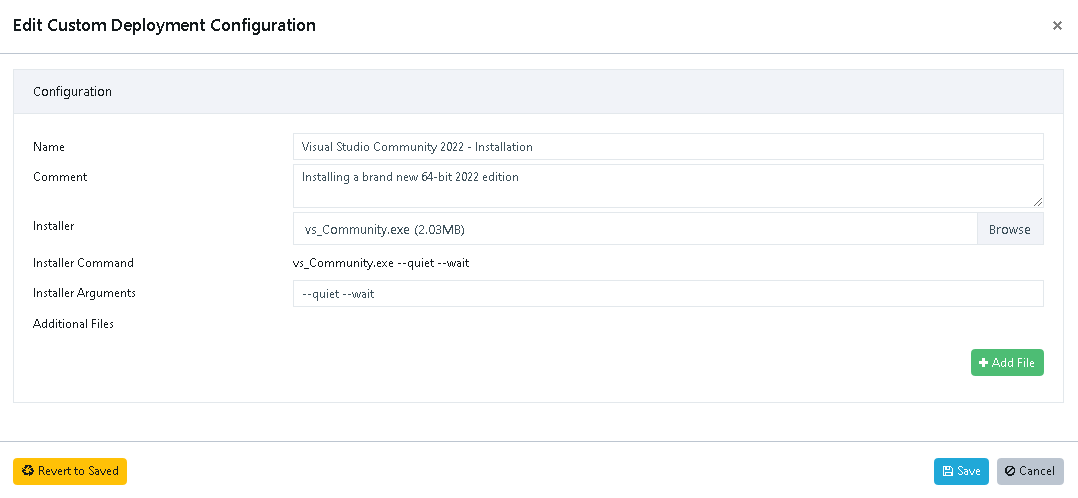Click the Comment label
The image size is (1078, 498).
coord(60,177)
